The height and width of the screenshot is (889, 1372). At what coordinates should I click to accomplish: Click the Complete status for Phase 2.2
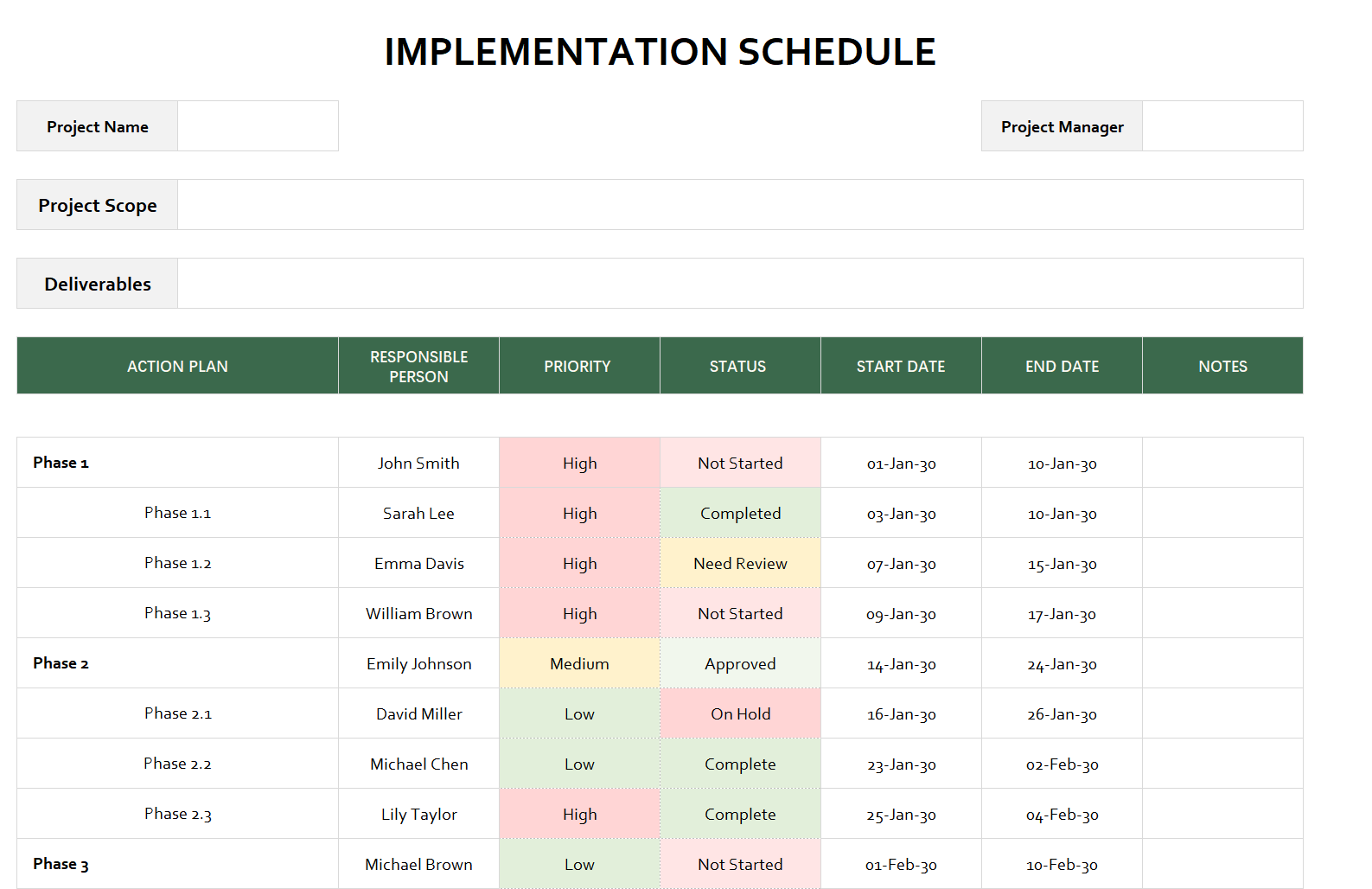(x=740, y=764)
